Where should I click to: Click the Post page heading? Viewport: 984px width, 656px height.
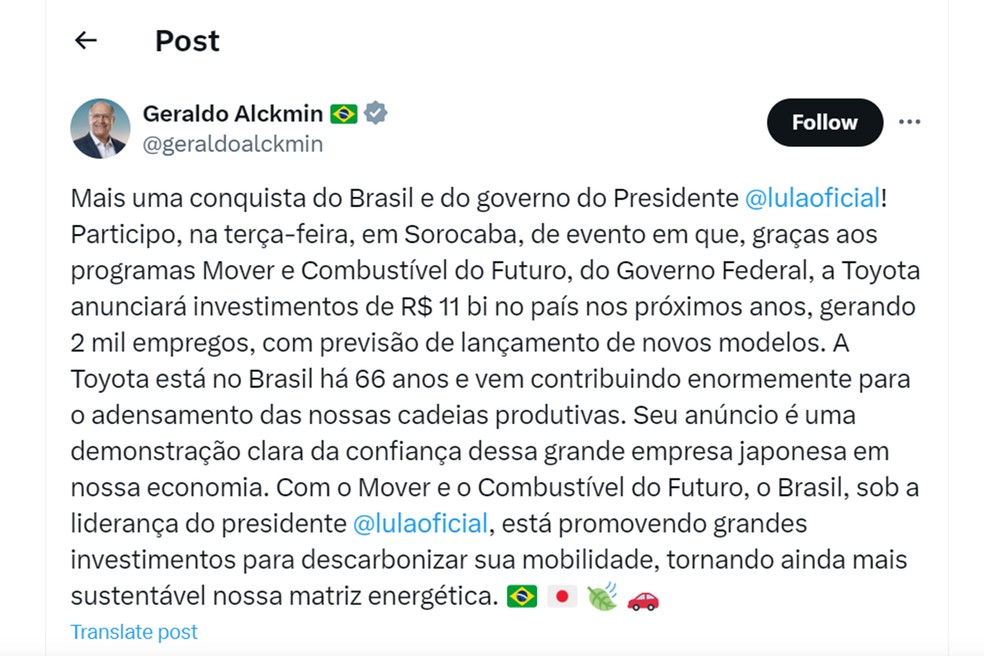(187, 41)
